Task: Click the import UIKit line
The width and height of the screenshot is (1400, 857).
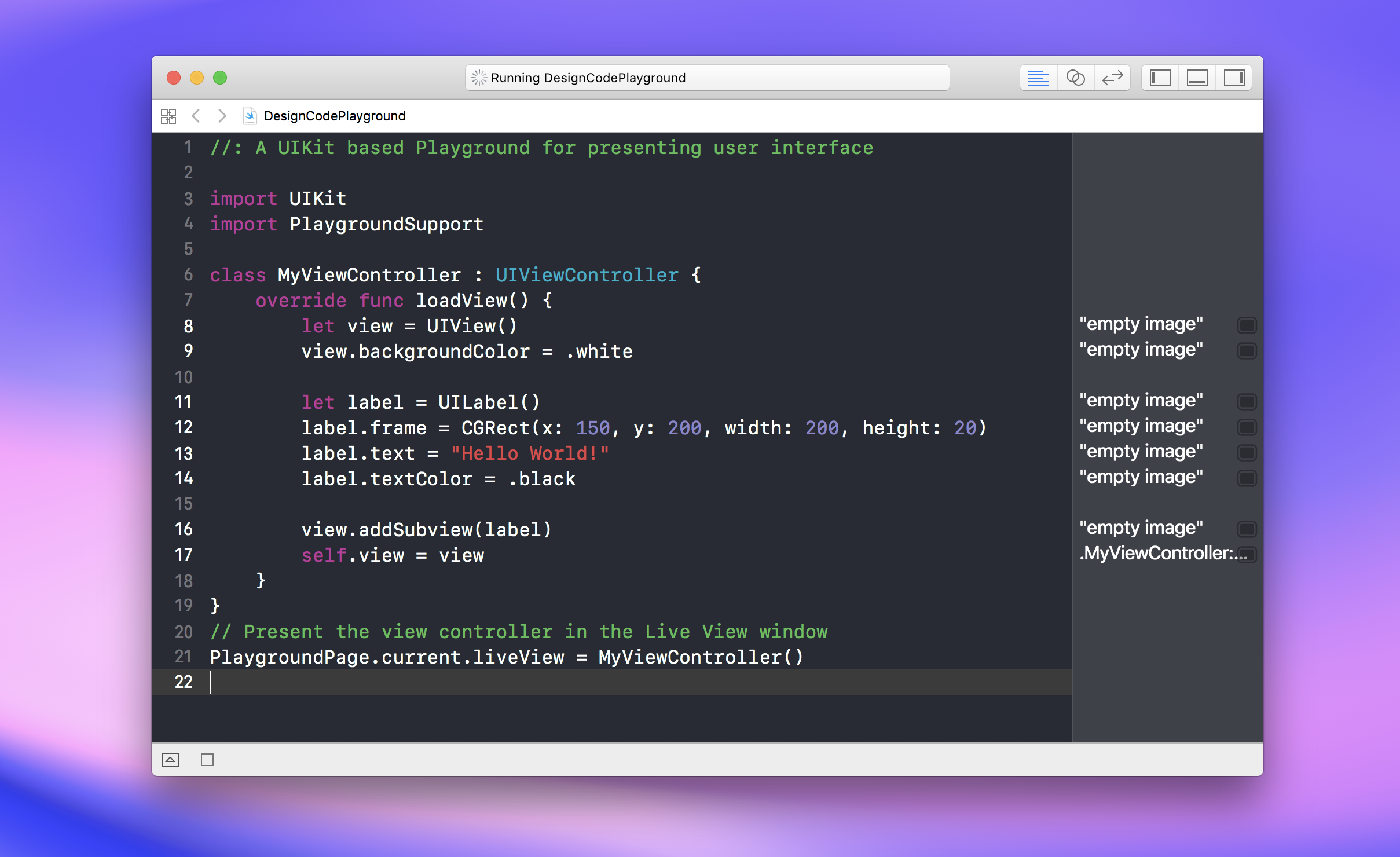Action: pyautogui.click(x=278, y=199)
